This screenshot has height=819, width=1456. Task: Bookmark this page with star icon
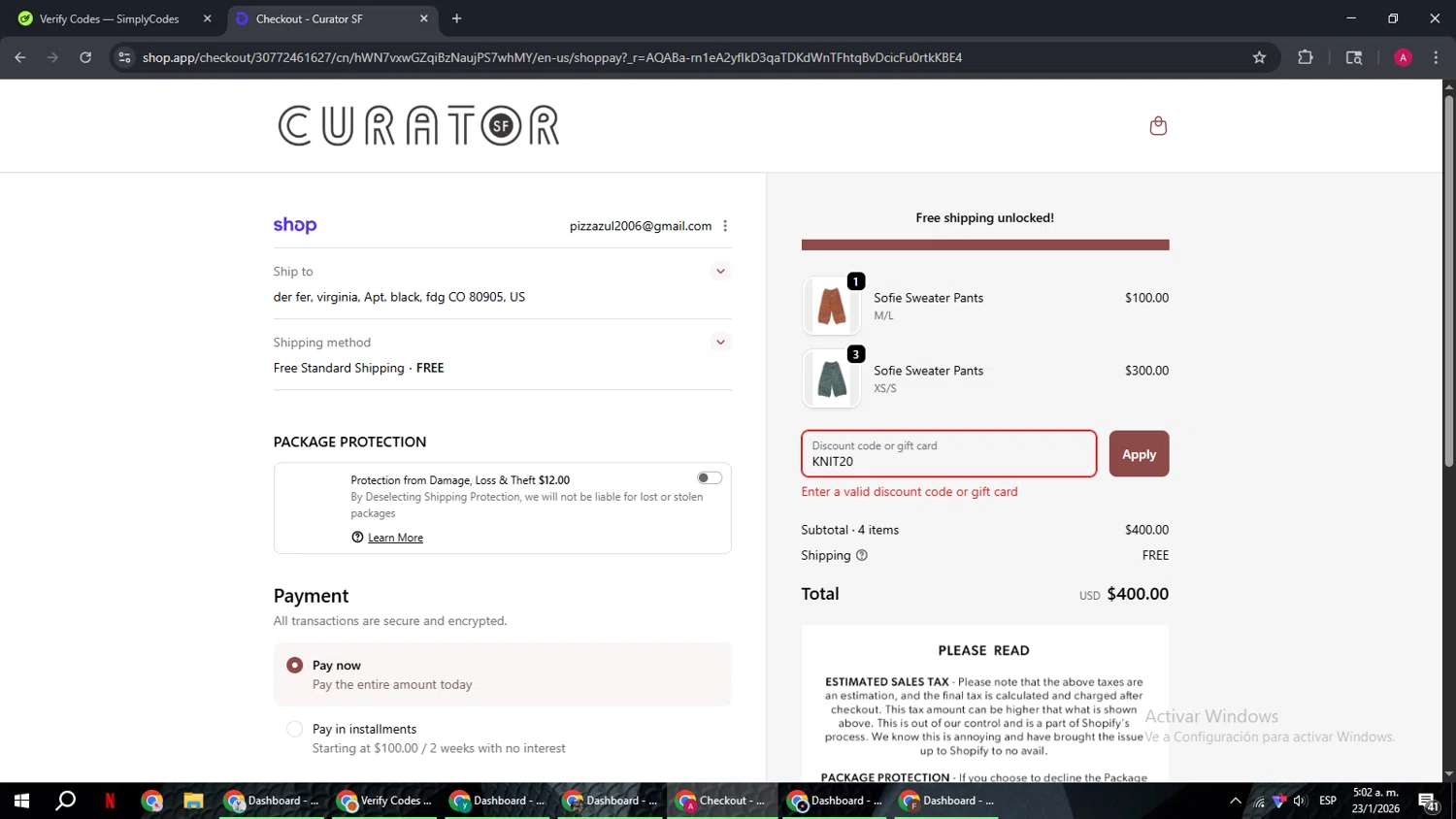click(1259, 57)
